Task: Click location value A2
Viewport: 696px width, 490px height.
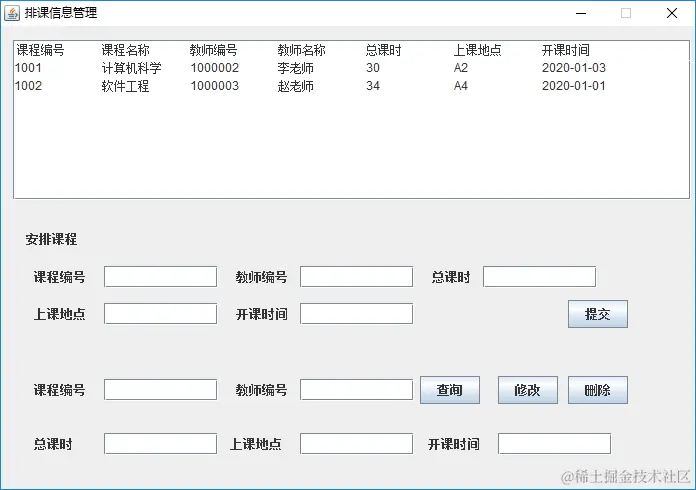Action: pos(461,68)
